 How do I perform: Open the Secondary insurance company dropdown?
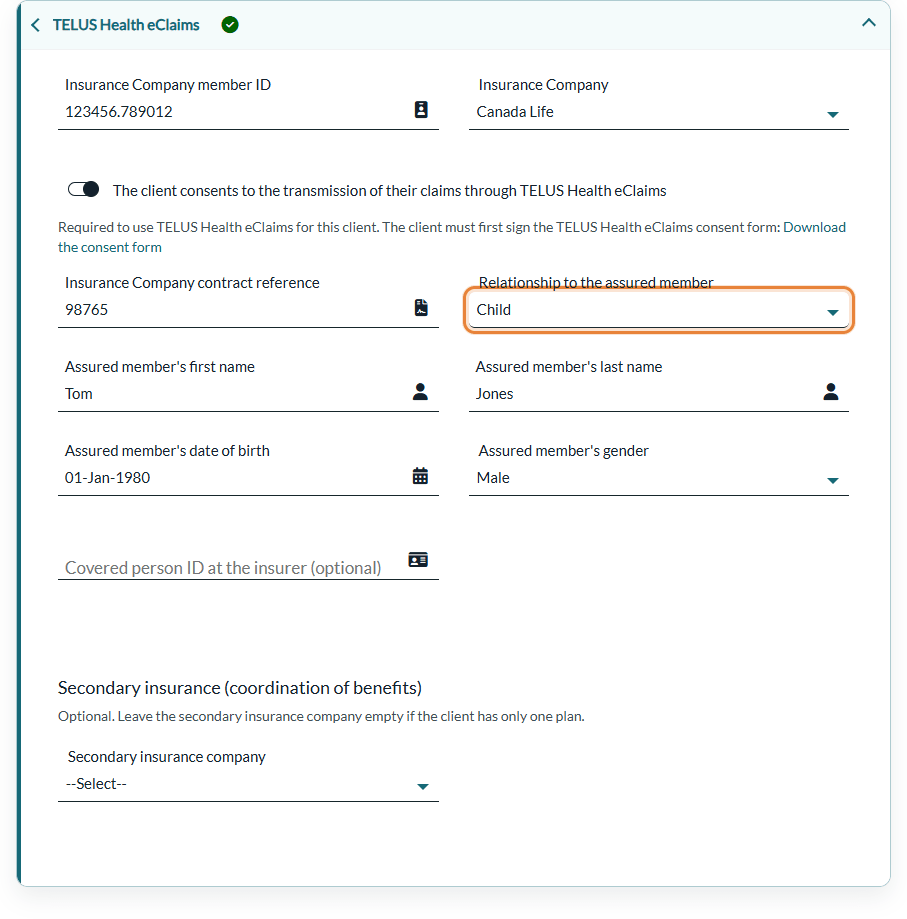tap(248, 784)
